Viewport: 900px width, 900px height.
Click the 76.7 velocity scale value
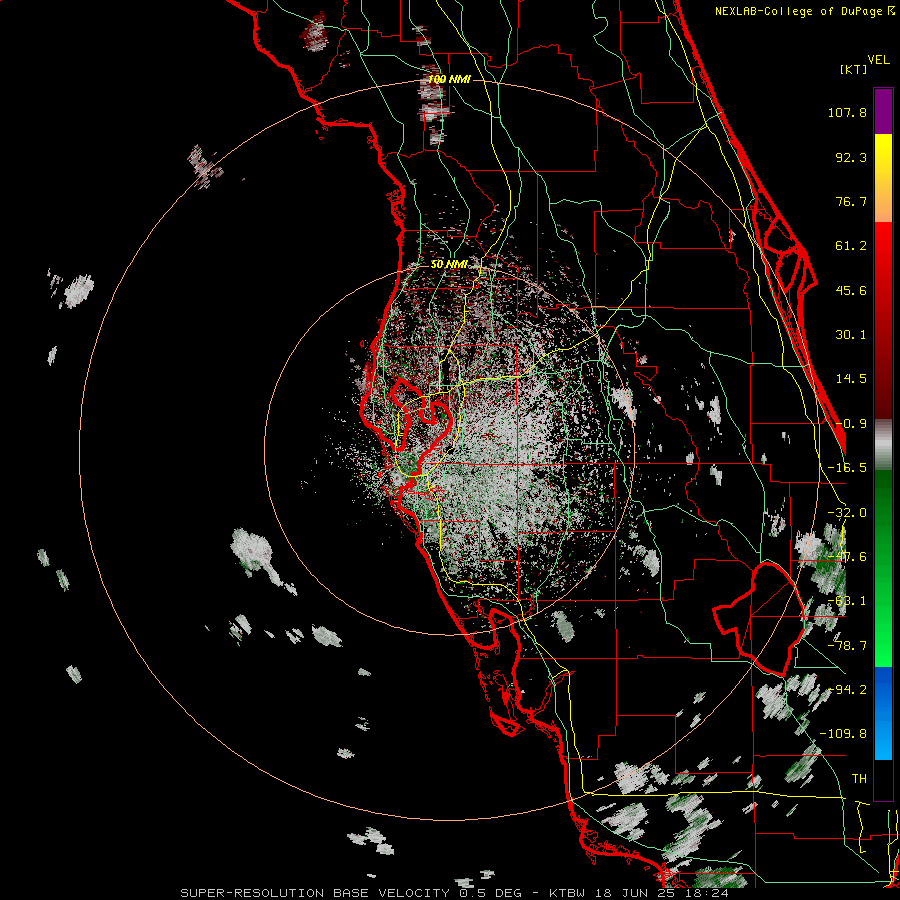tap(851, 201)
